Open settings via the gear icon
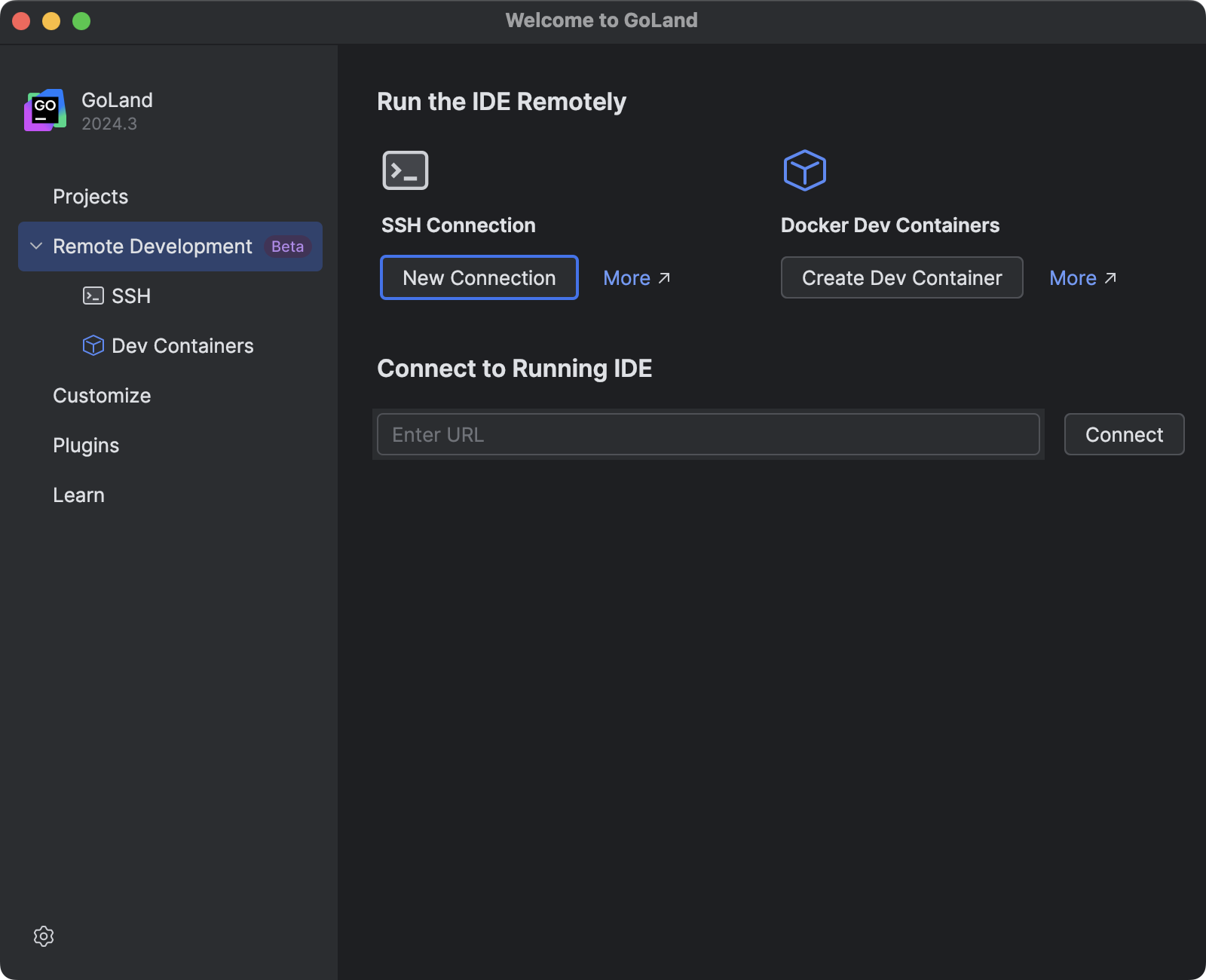This screenshot has height=980, width=1206. pyautogui.click(x=44, y=936)
